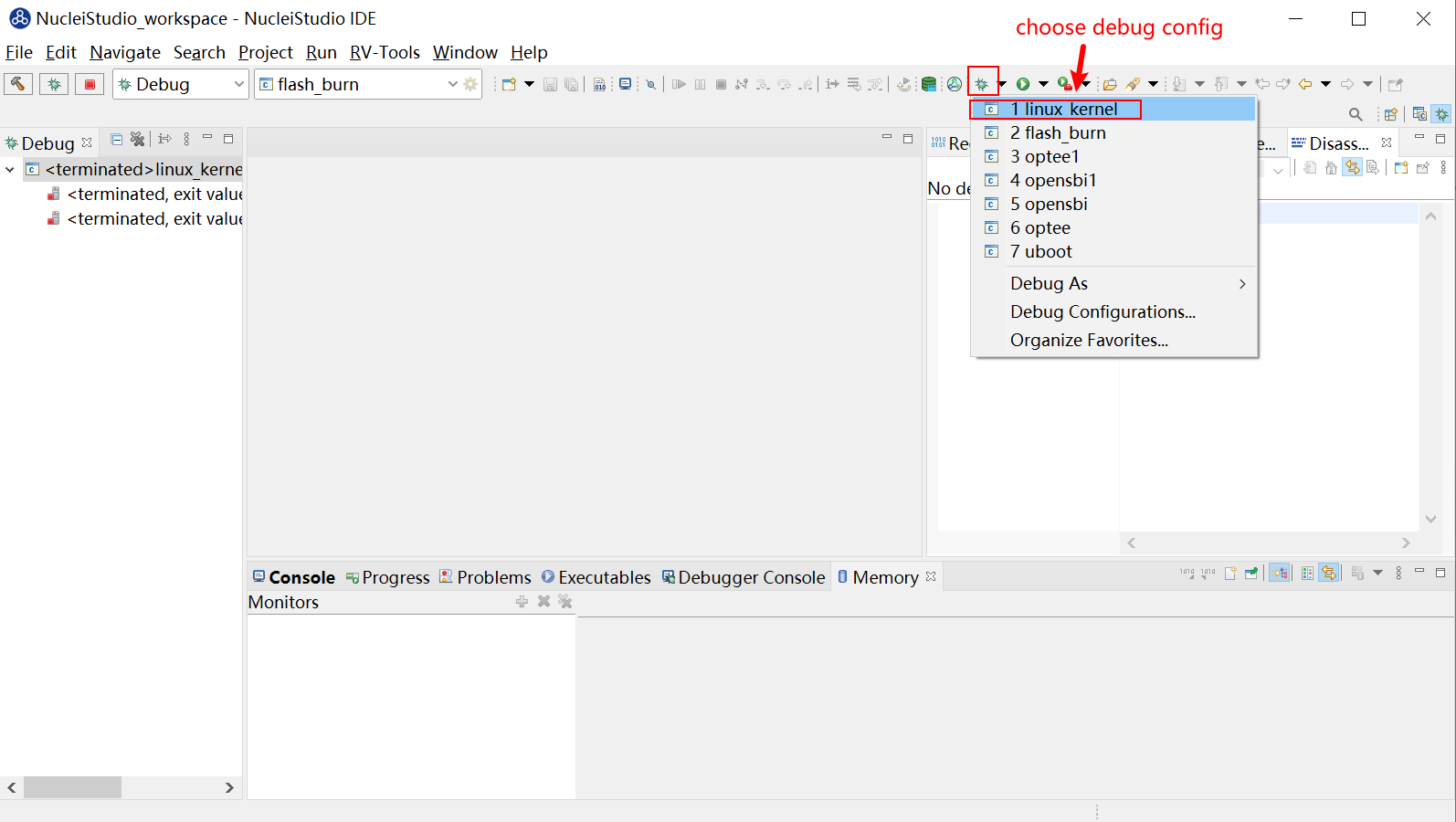Click the Open Element folder icon
Image resolution: width=1456 pixels, height=822 pixels.
pos(1110,84)
